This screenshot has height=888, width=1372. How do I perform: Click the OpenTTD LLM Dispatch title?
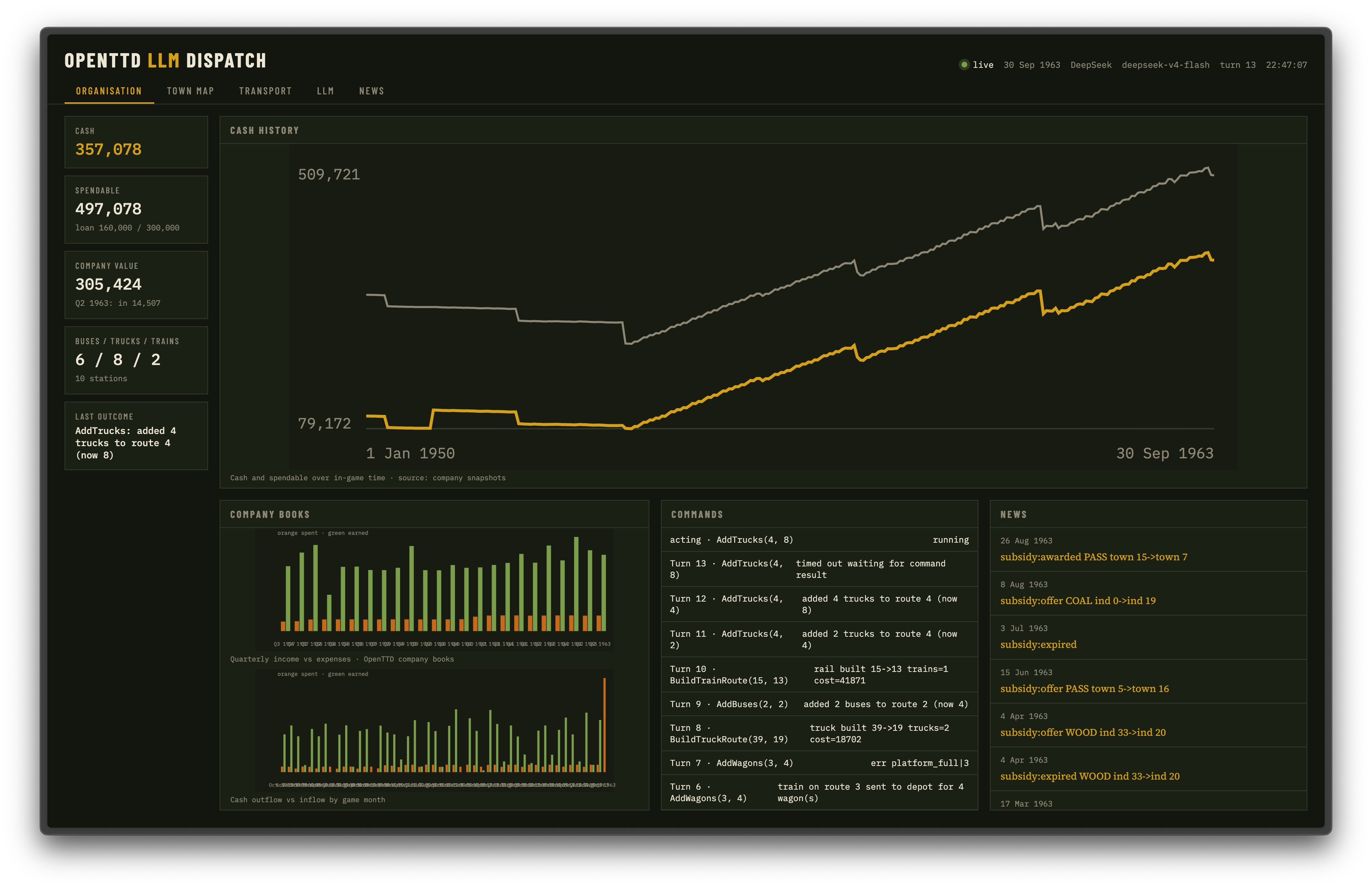coord(165,61)
